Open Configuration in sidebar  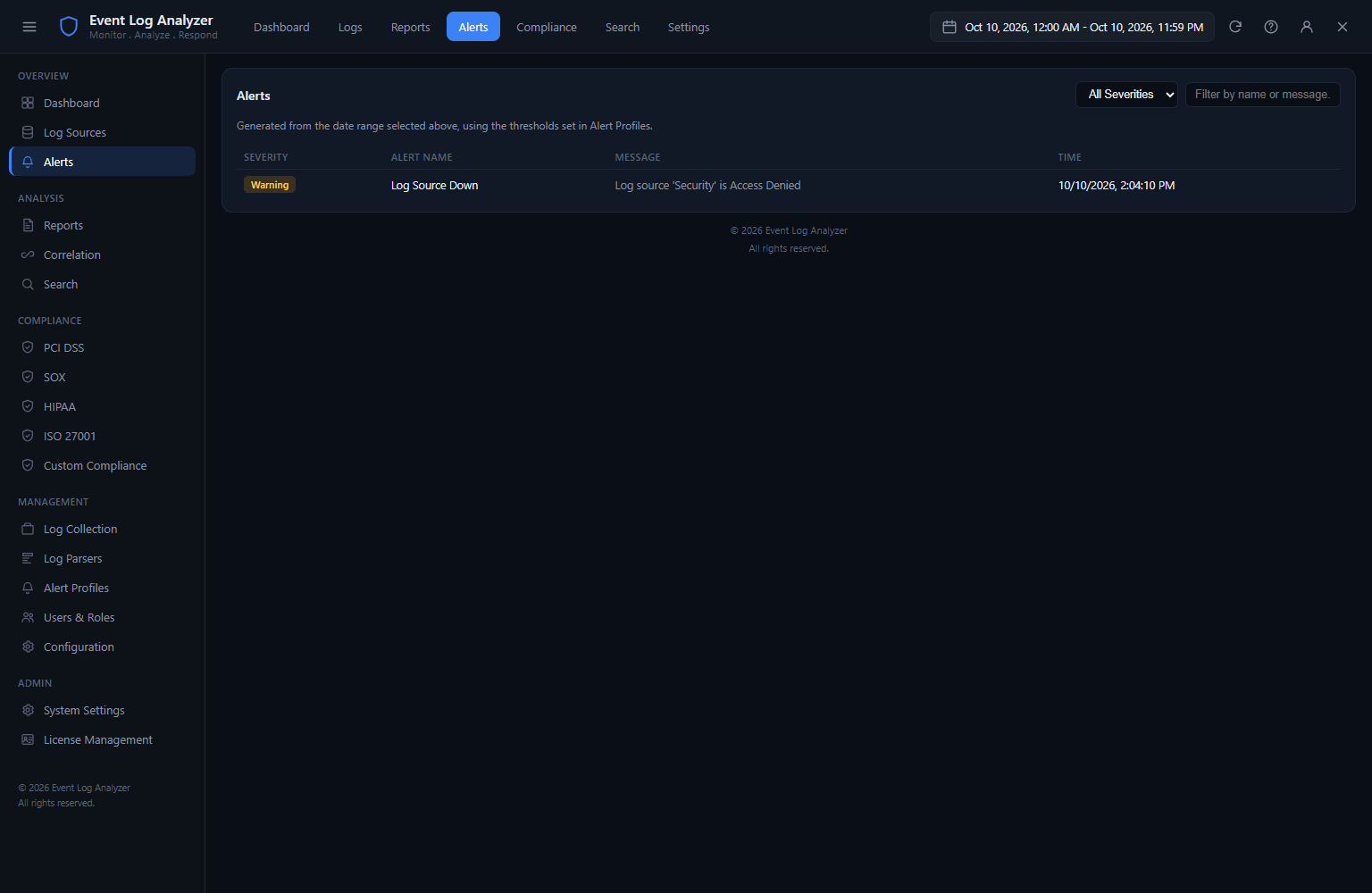[102, 647]
